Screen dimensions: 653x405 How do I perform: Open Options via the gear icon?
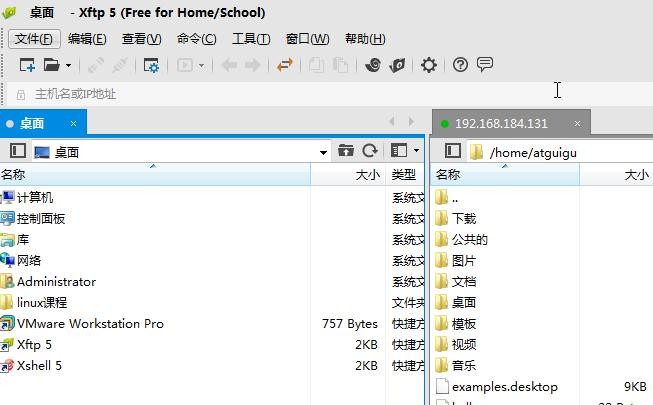pos(429,65)
